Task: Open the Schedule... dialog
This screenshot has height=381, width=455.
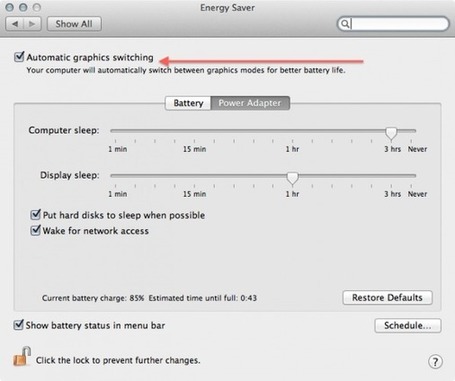Action: [x=408, y=326]
